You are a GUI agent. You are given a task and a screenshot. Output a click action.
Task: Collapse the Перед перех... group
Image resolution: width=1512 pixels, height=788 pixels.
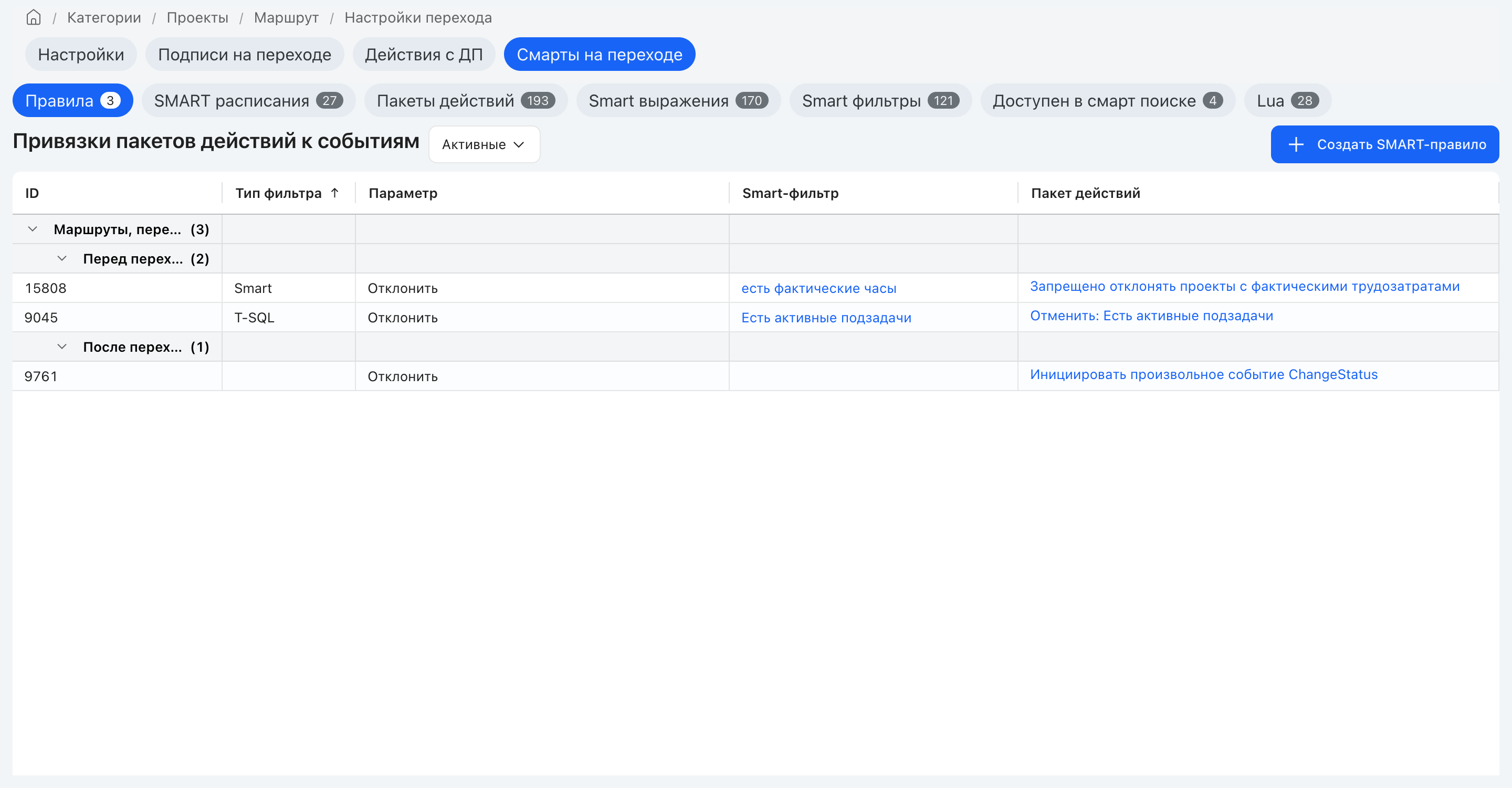tap(61, 259)
